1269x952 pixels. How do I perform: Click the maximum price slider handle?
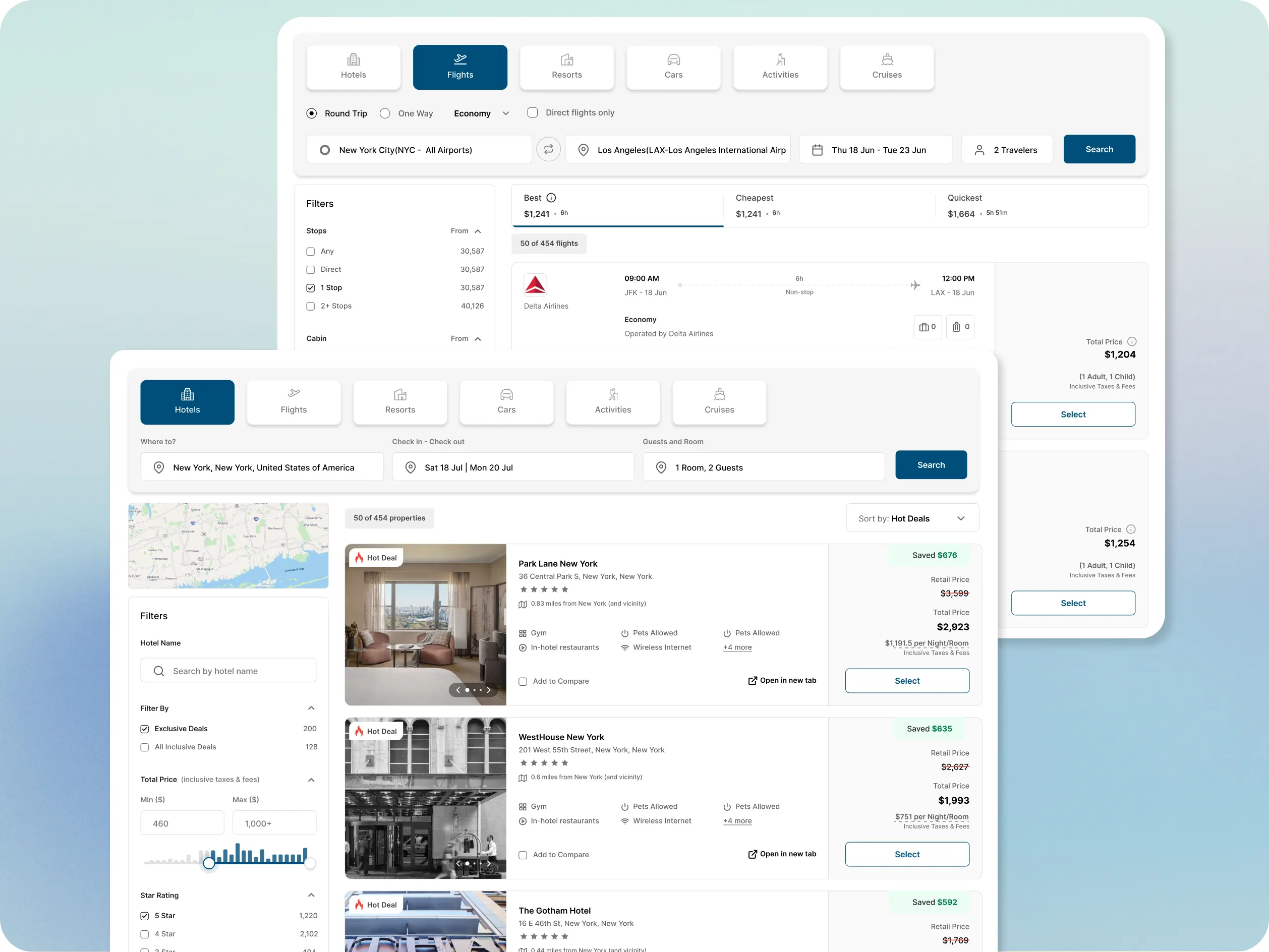pyautogui.click(x=310, y=863)
